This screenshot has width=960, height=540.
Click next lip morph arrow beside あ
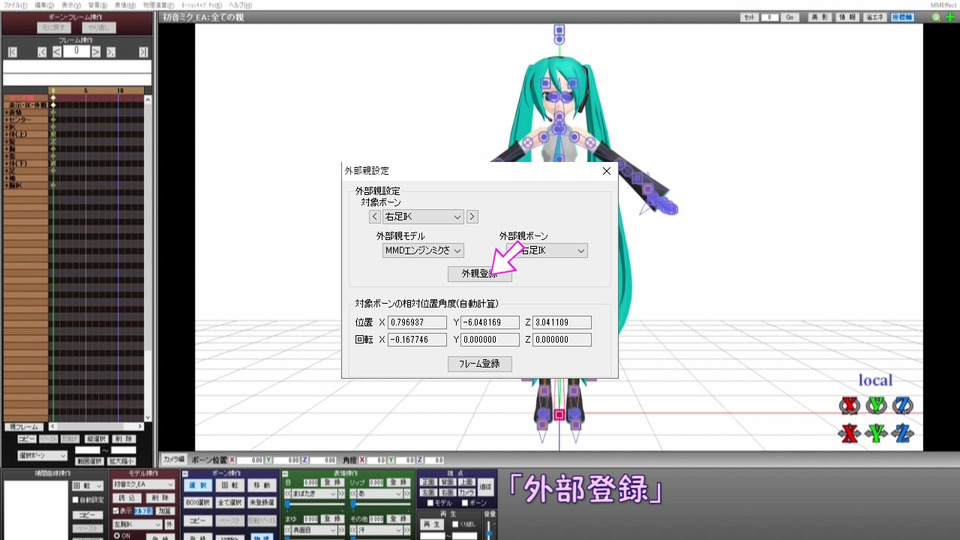[x=407, y=493]
